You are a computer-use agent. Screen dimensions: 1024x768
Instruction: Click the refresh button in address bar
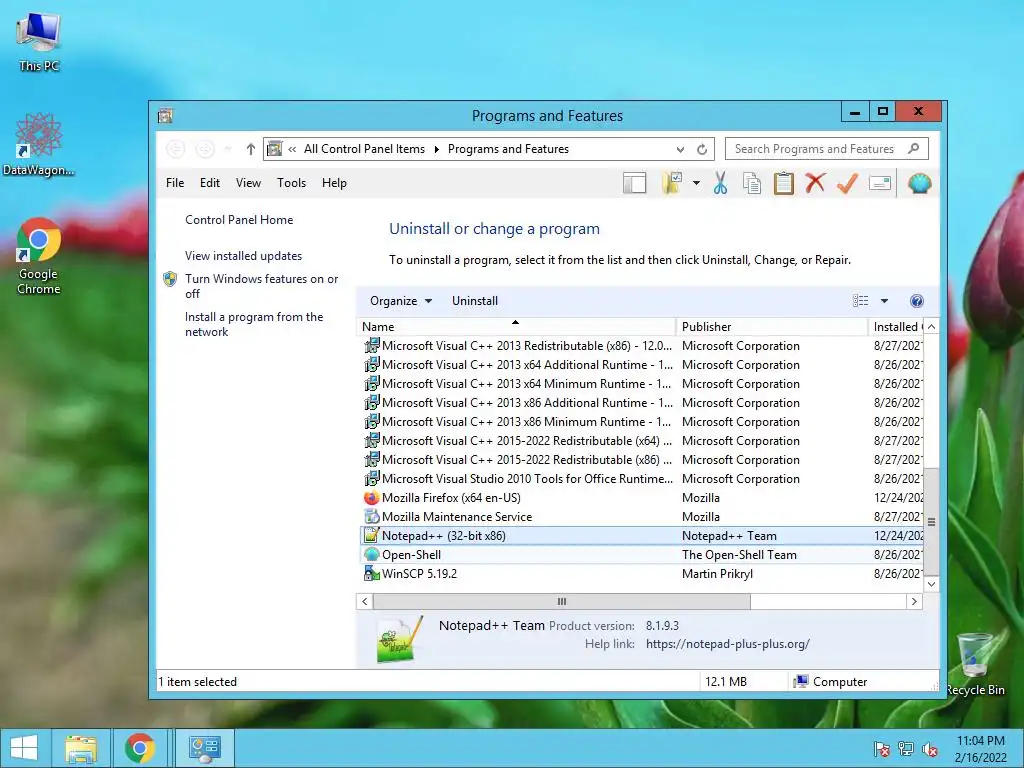point(702,150)
